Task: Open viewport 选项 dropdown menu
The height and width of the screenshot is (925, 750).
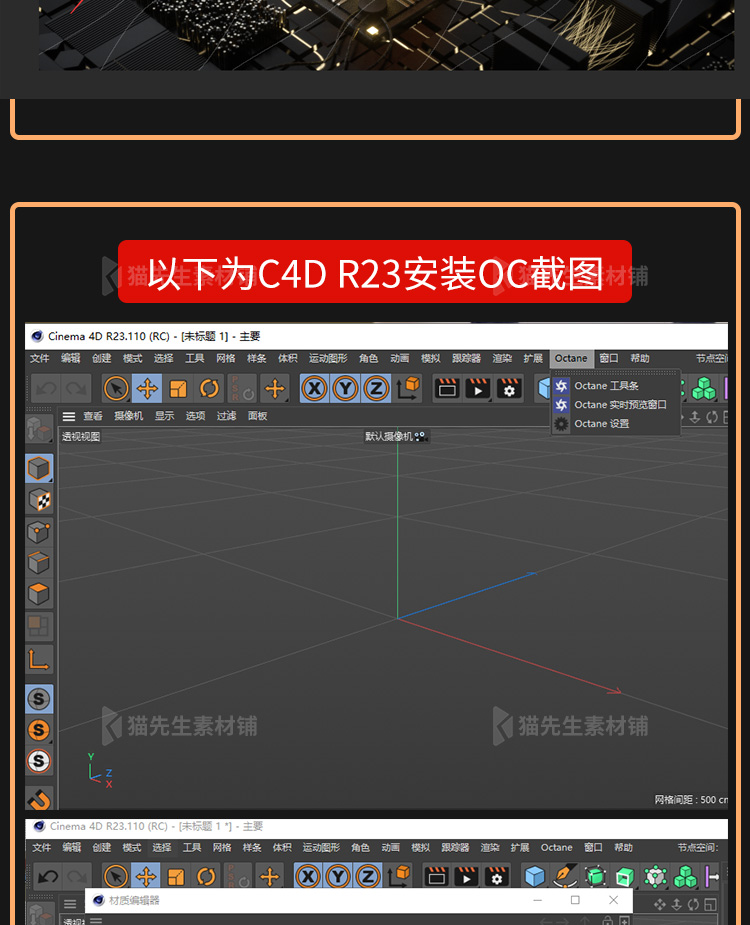Action: [x=195, y=416]
